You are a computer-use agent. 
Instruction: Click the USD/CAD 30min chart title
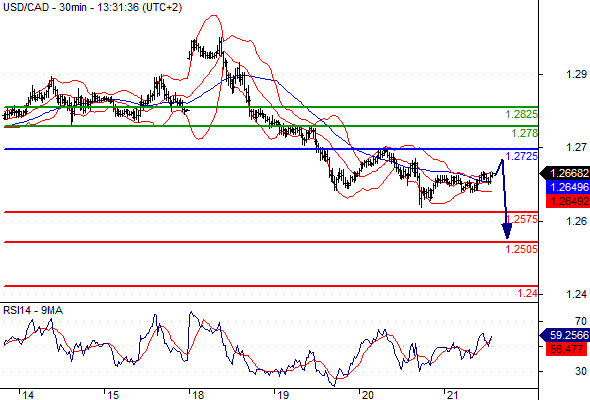[x=93, y=7]
